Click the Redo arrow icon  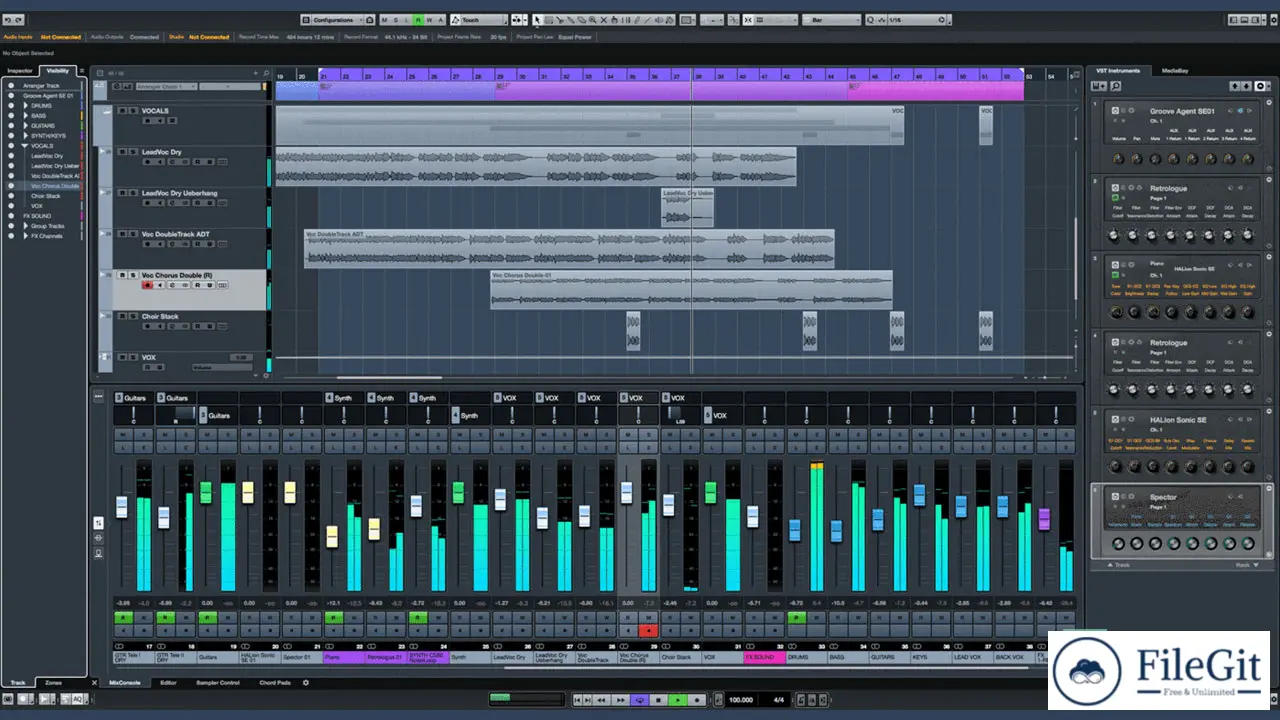(18, 20)
